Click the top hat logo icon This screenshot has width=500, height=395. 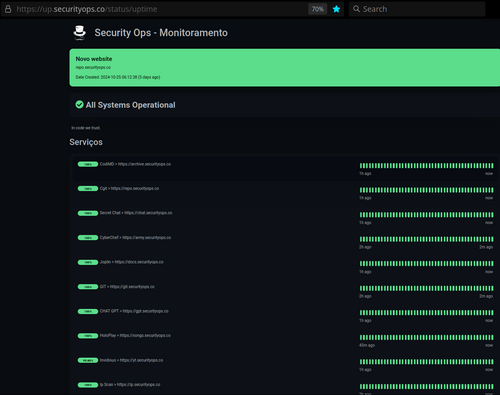[x=79, y=33]
